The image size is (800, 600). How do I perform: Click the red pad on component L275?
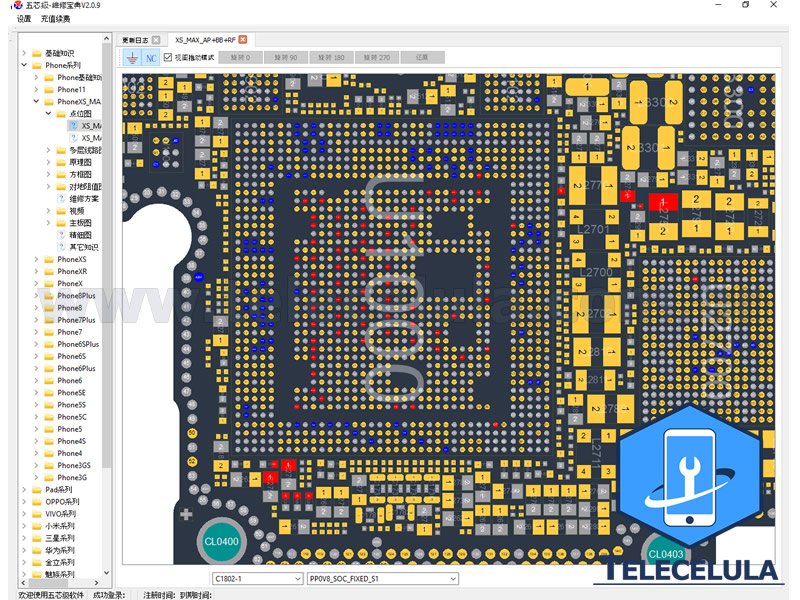coord(663,202)
